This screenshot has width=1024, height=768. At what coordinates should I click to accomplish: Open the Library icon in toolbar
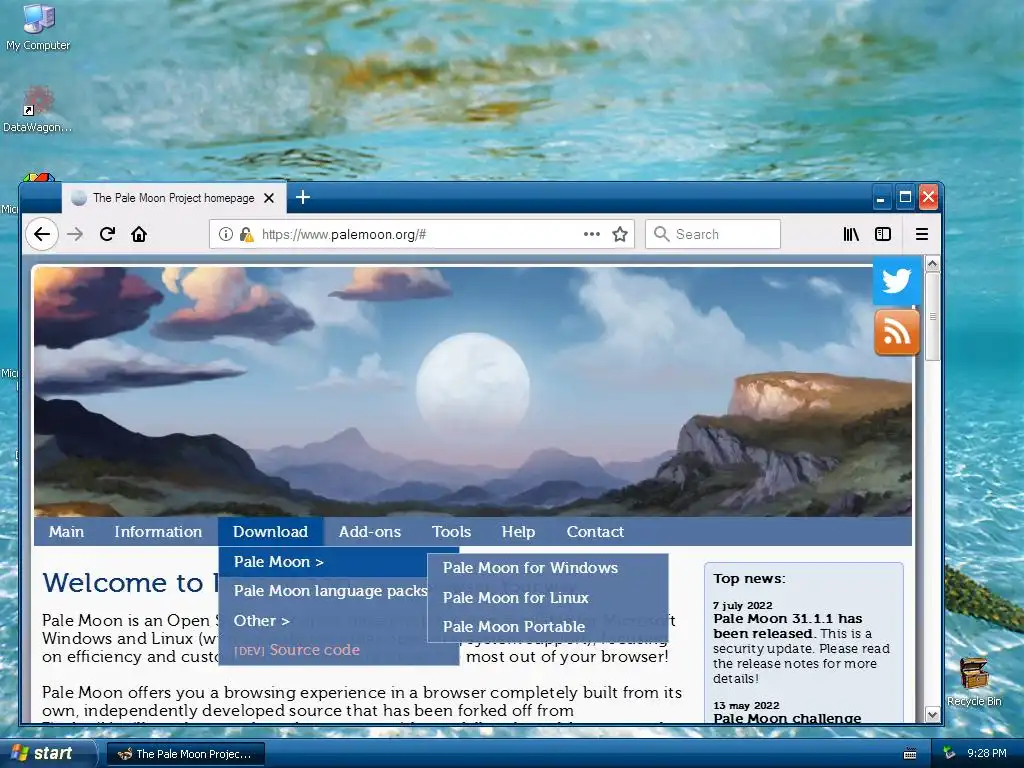[x=851, y=234]
